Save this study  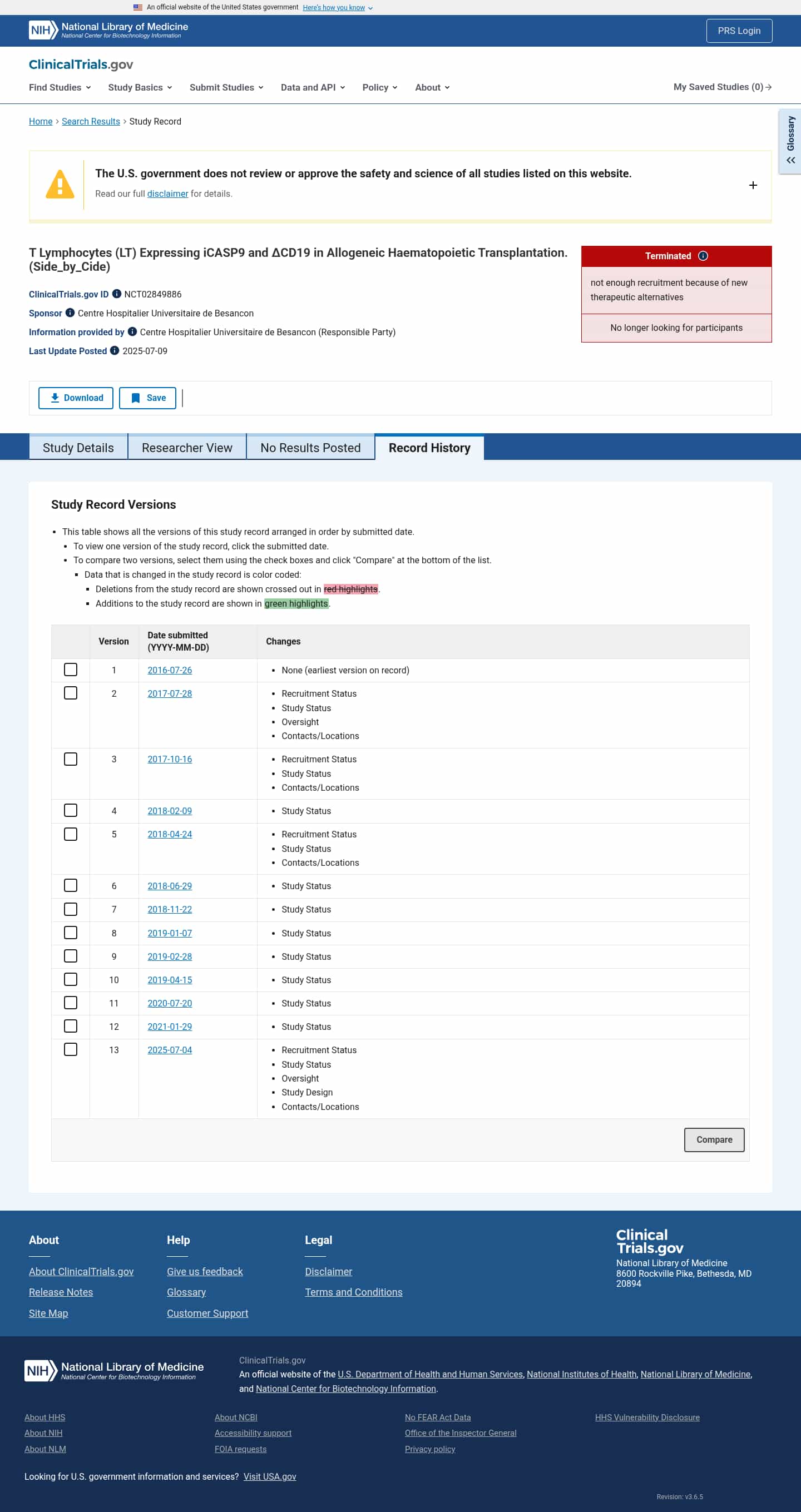147,398
